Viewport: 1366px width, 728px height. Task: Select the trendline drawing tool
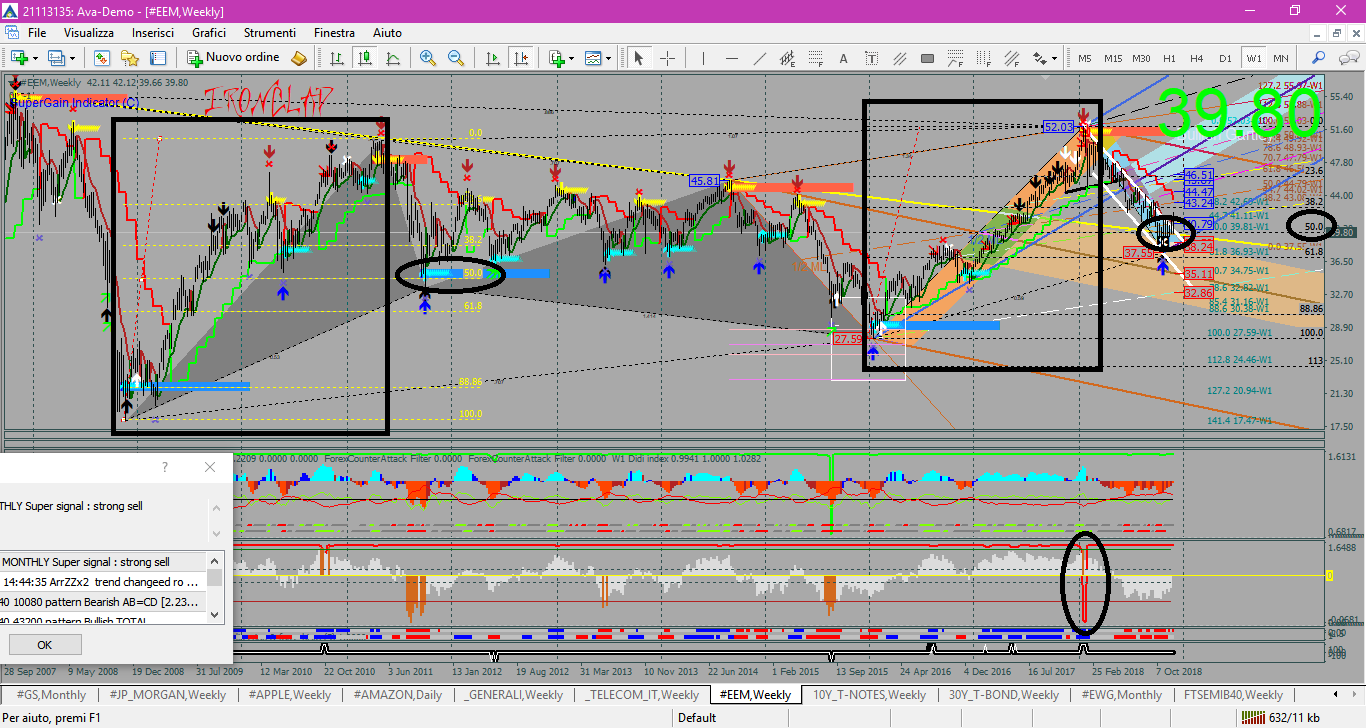(759, 58)
